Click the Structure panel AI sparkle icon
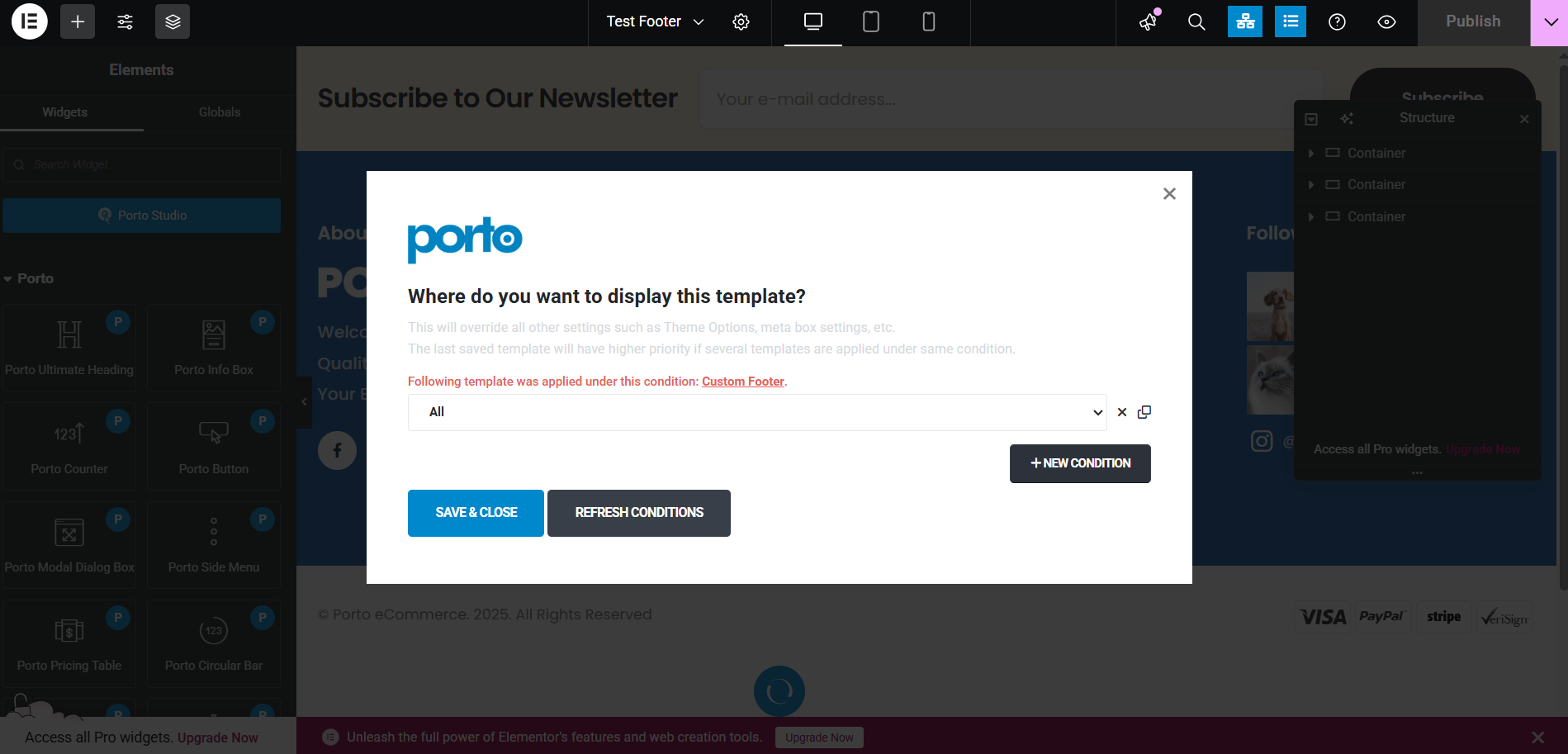1568x754 pixels. click(x=1347, y=119)
